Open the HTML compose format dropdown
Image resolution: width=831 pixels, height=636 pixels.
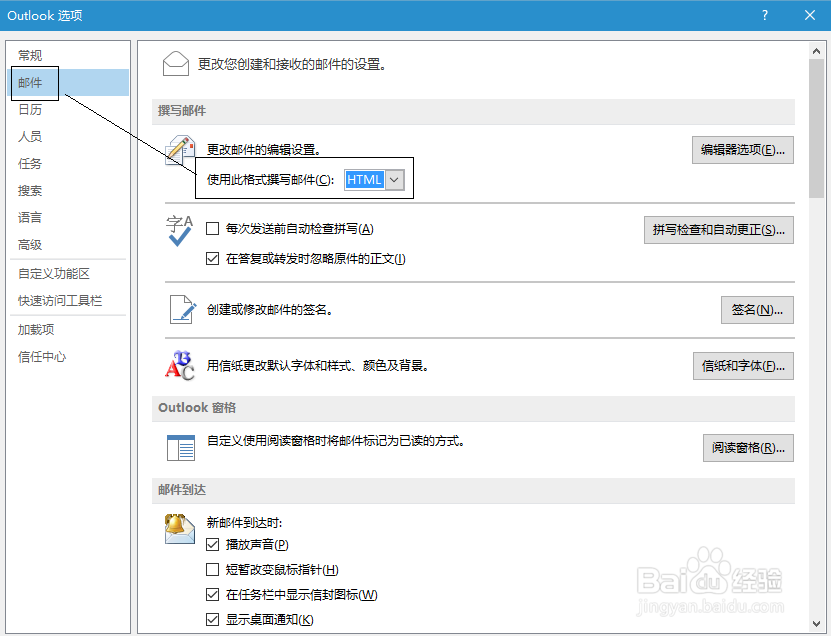394,180
